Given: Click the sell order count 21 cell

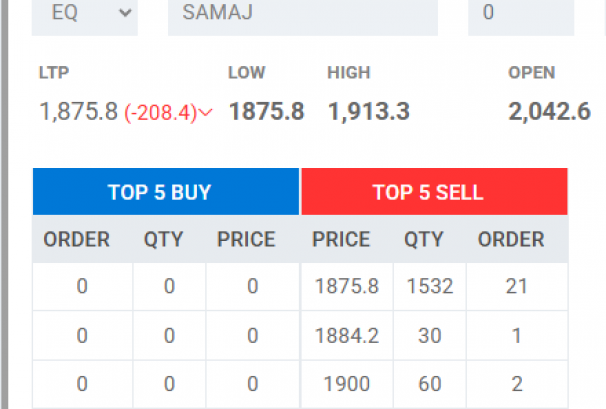Looking at the screenshot, I should tap(516, 287).
